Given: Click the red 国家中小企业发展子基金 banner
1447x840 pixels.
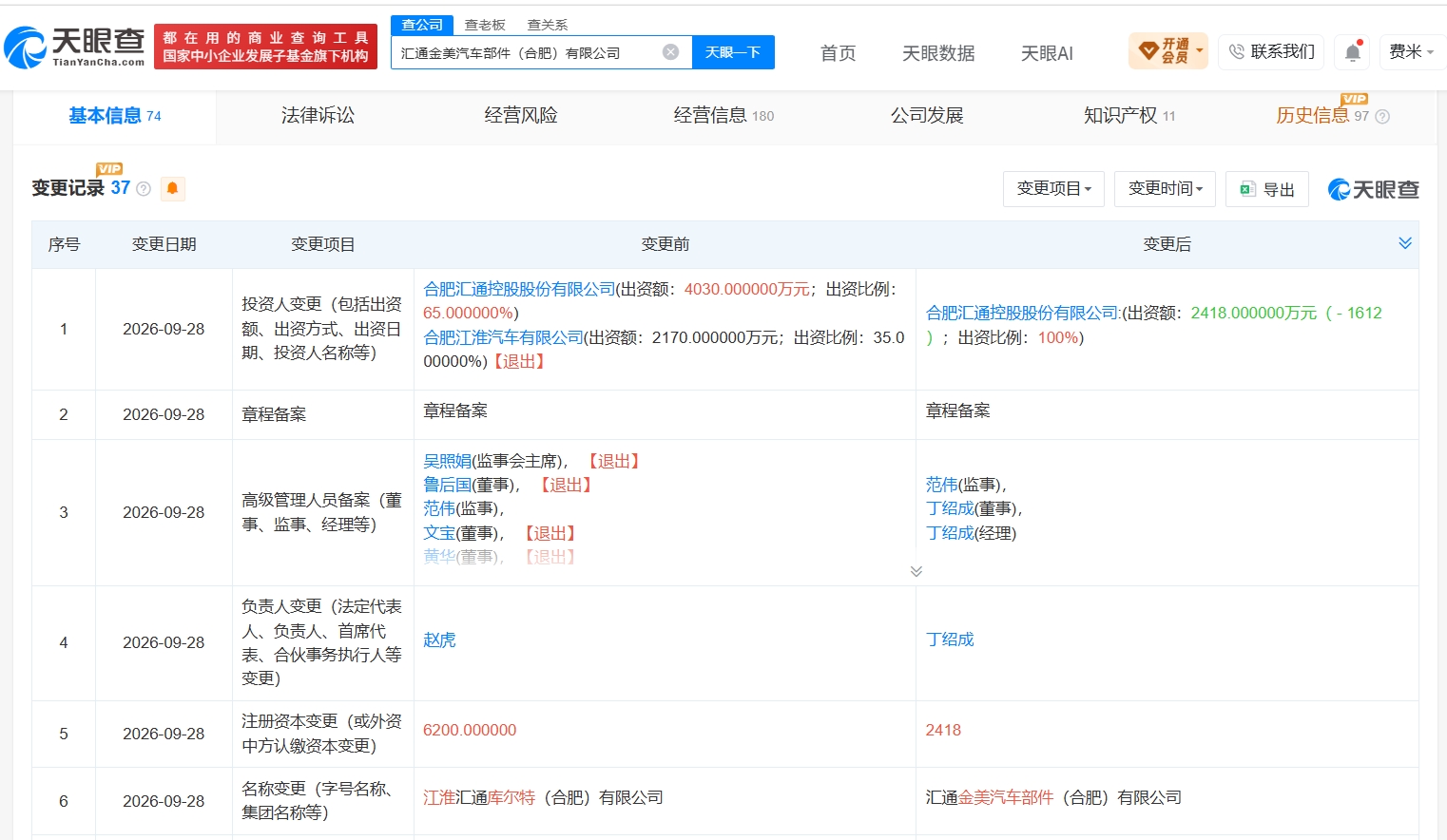Looking at the screenshot, I should pos(265,47).
